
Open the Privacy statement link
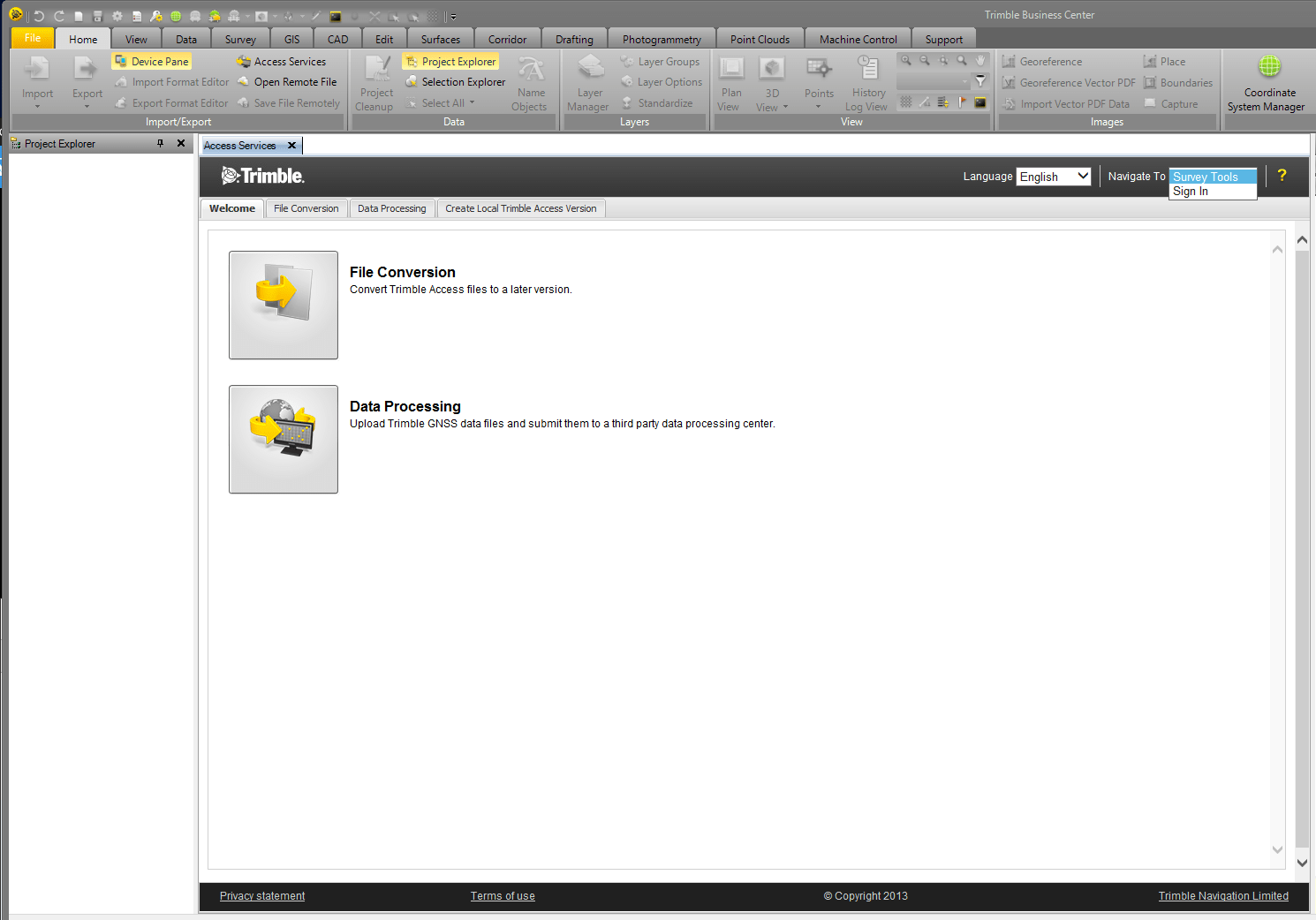[262, 896]
